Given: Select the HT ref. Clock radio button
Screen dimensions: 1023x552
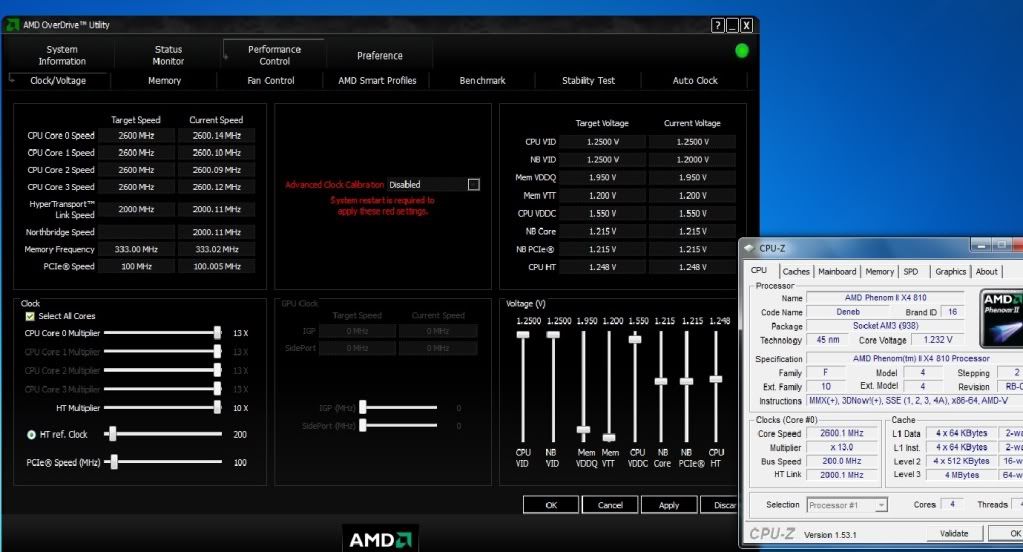Looking at the screenshot, I should point(31,434).
